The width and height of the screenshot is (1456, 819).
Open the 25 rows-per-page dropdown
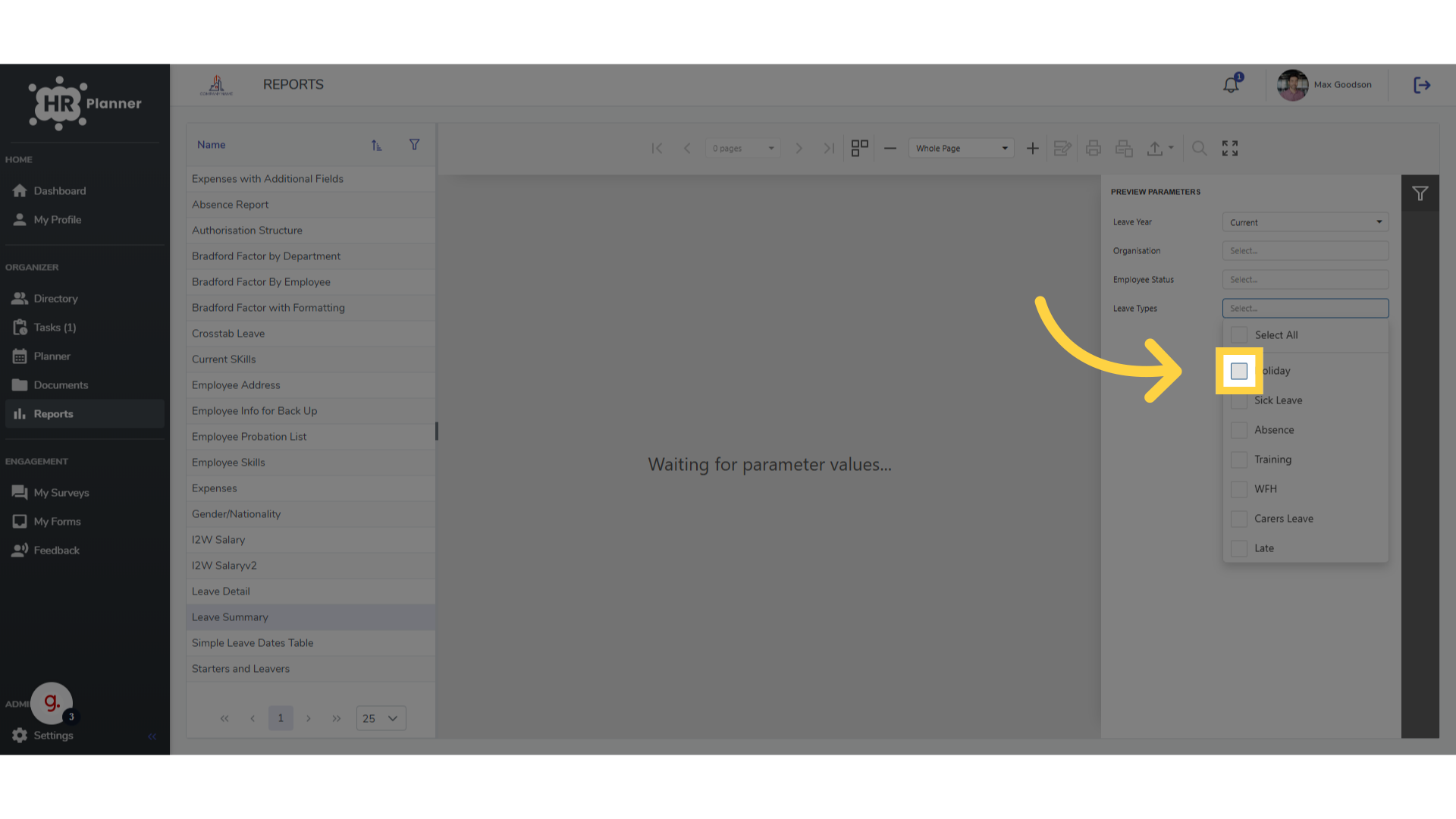pyautogui.click(x=381, y=718)
